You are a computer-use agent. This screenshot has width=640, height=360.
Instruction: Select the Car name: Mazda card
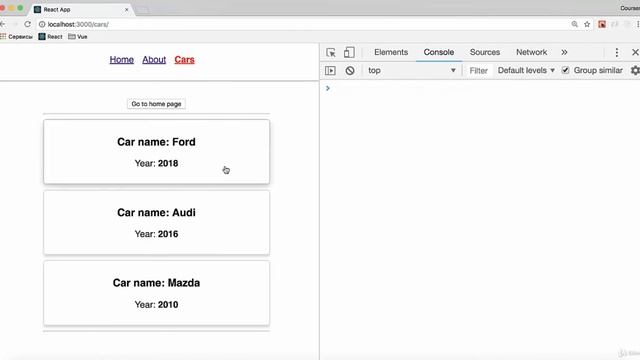pyautogui.click(x=156, y=293)
